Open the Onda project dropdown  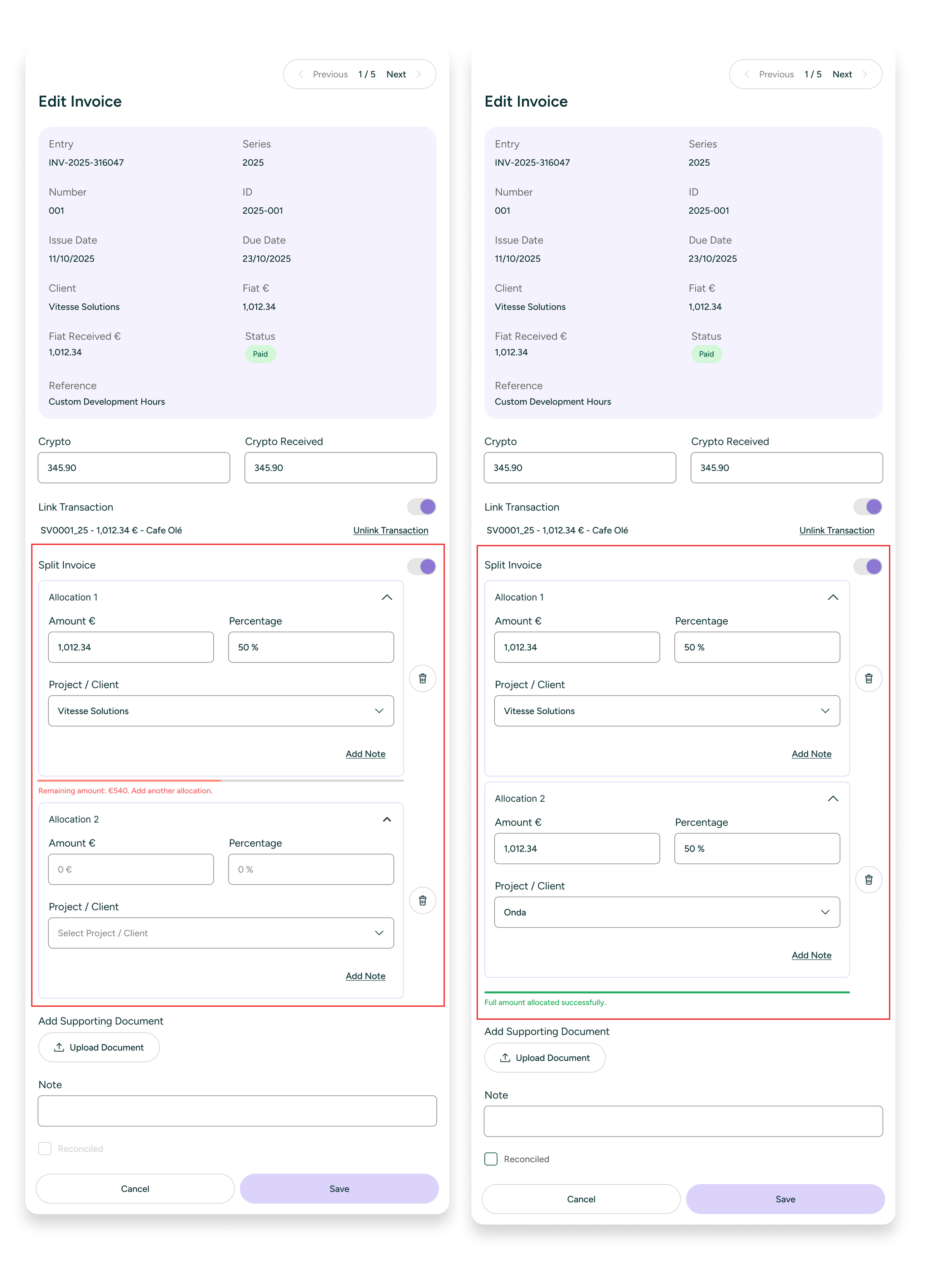[667, 912]
